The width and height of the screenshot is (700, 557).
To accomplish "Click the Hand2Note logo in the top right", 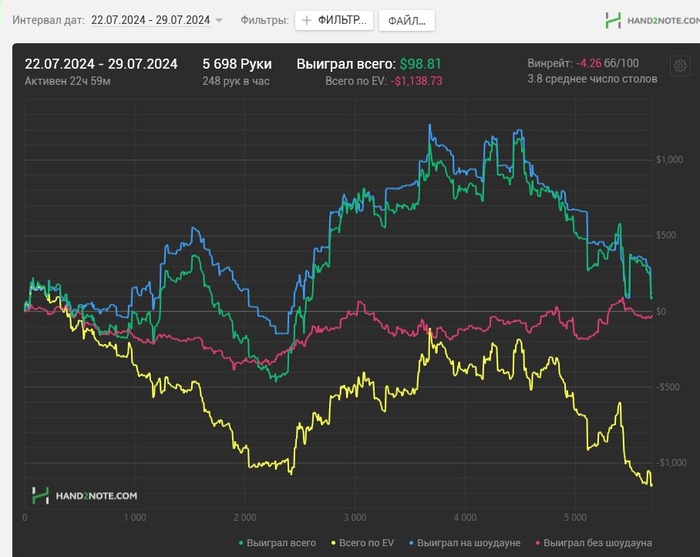I will tap(652, 20).
